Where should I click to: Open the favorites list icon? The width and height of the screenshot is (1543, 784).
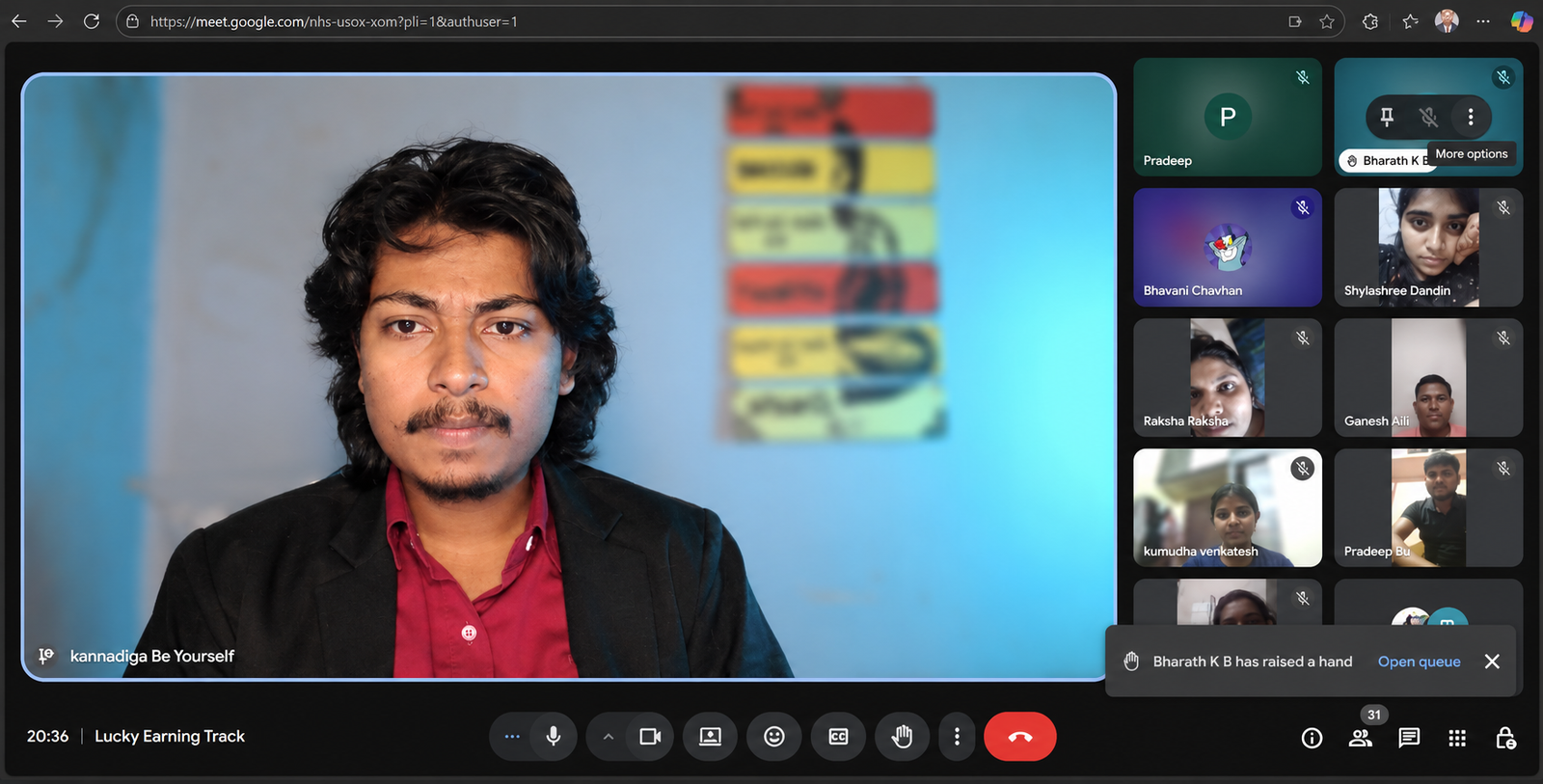click(1411, 21)
